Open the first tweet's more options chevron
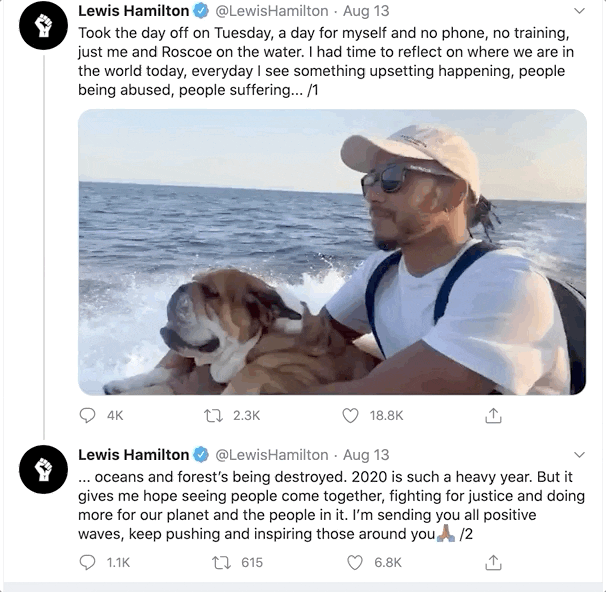The height and width of the screenshot is (592, 606). tap(578, 11)
